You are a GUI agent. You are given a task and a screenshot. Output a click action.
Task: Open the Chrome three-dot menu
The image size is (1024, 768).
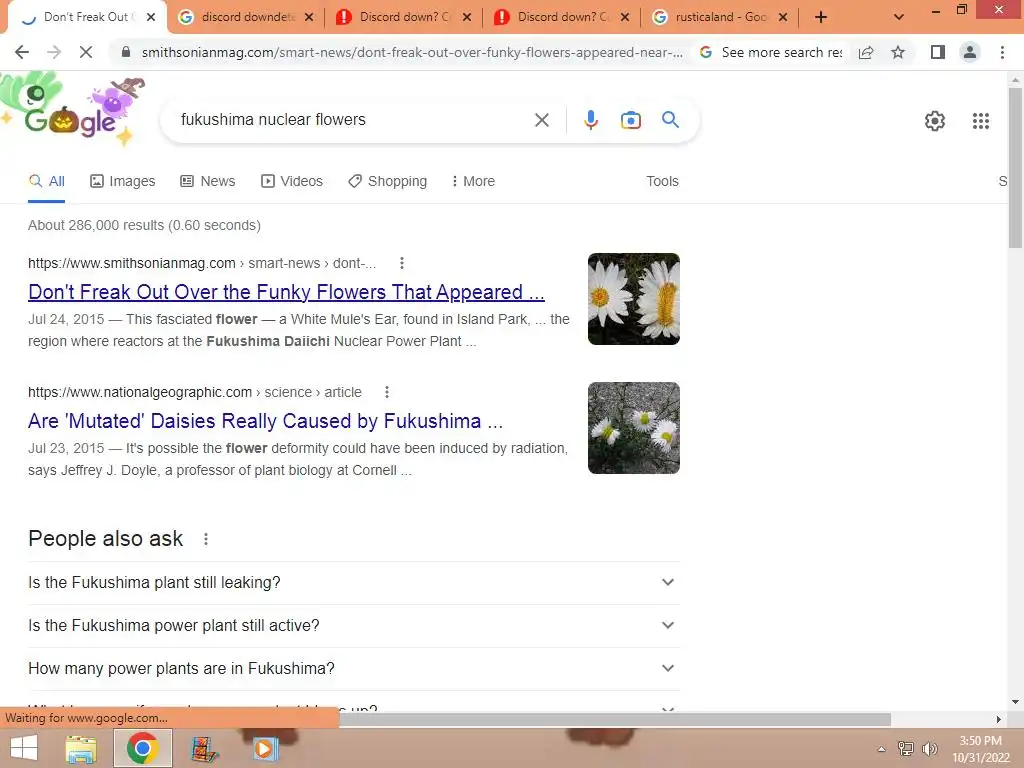(x=1002, y=52)
